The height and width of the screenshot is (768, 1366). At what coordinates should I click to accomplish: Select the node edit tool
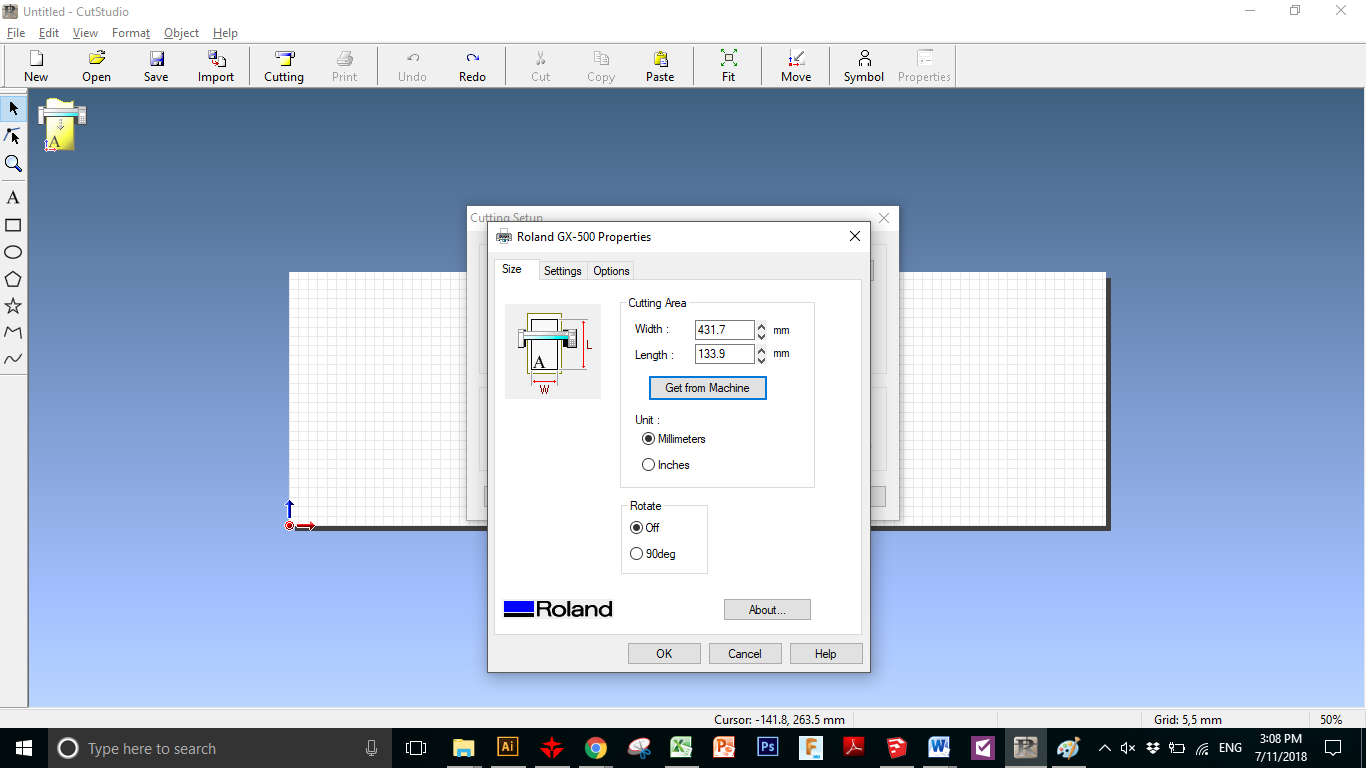point(13,136)
